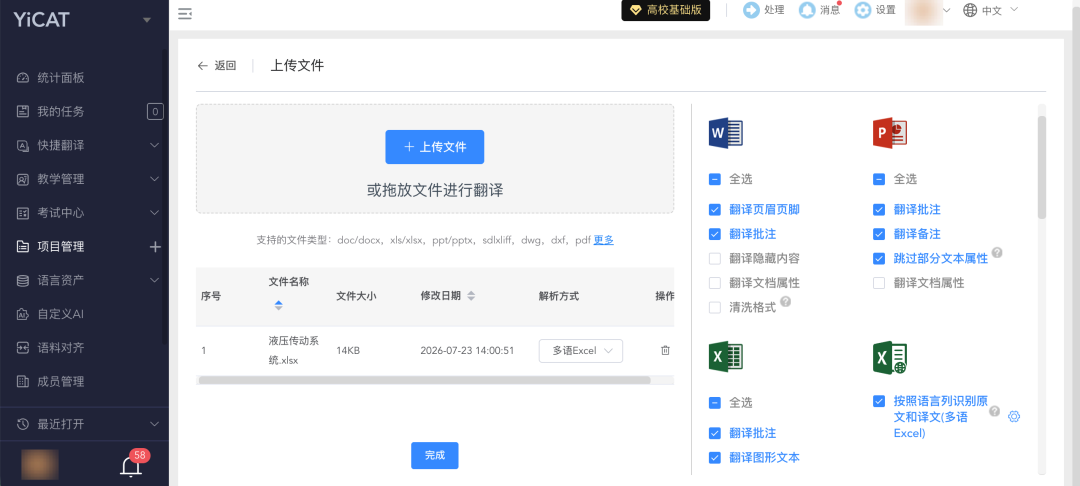Uncheck Word 翻译页眉页脚 checkbox

click(x=715, y=210)
